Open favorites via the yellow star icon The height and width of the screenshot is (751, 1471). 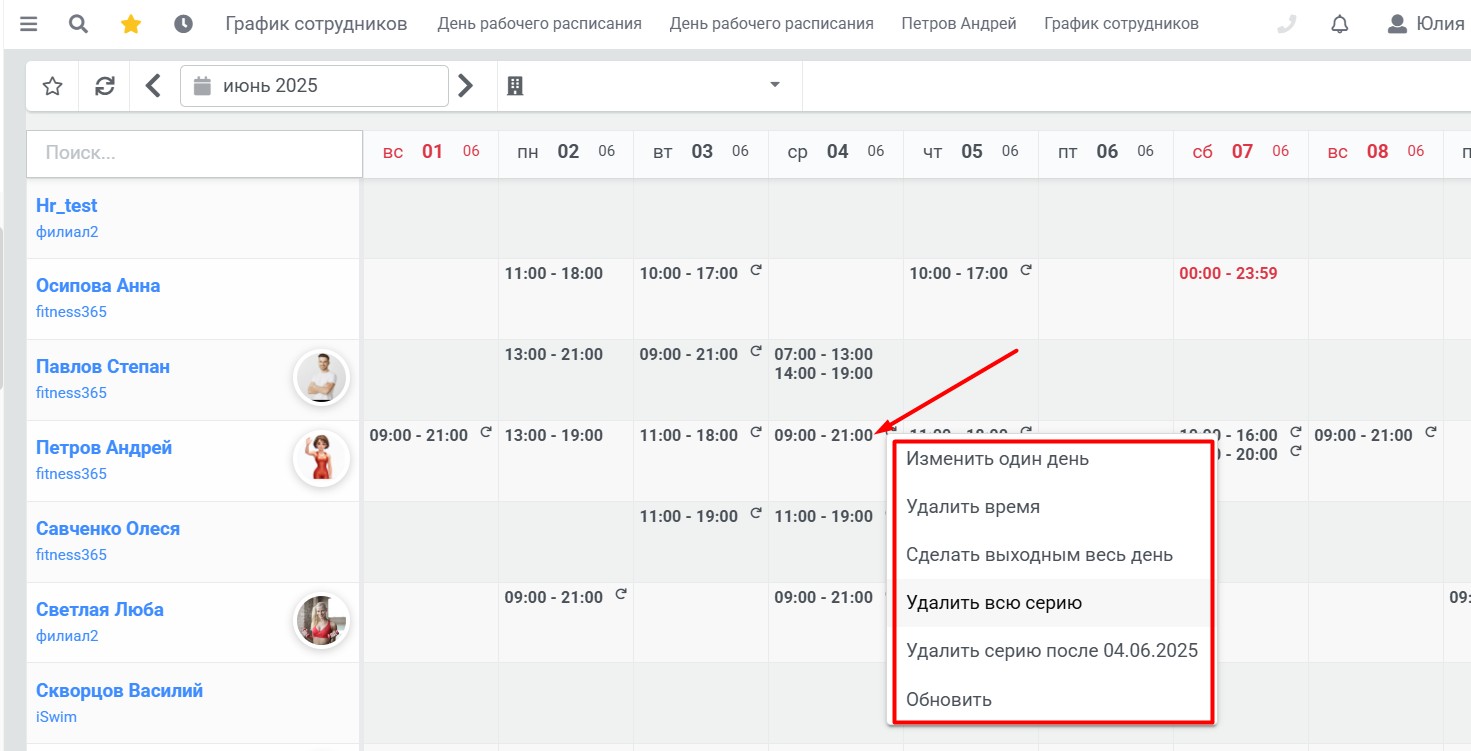click(131, 23)
